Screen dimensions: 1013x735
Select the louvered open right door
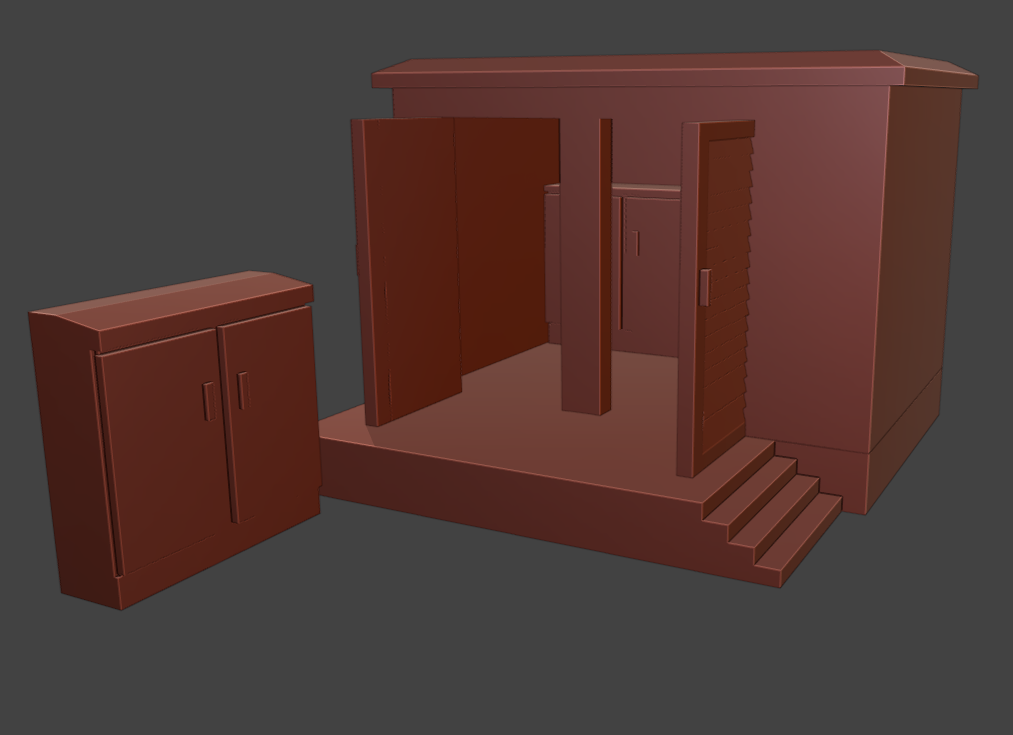[716, 297]
